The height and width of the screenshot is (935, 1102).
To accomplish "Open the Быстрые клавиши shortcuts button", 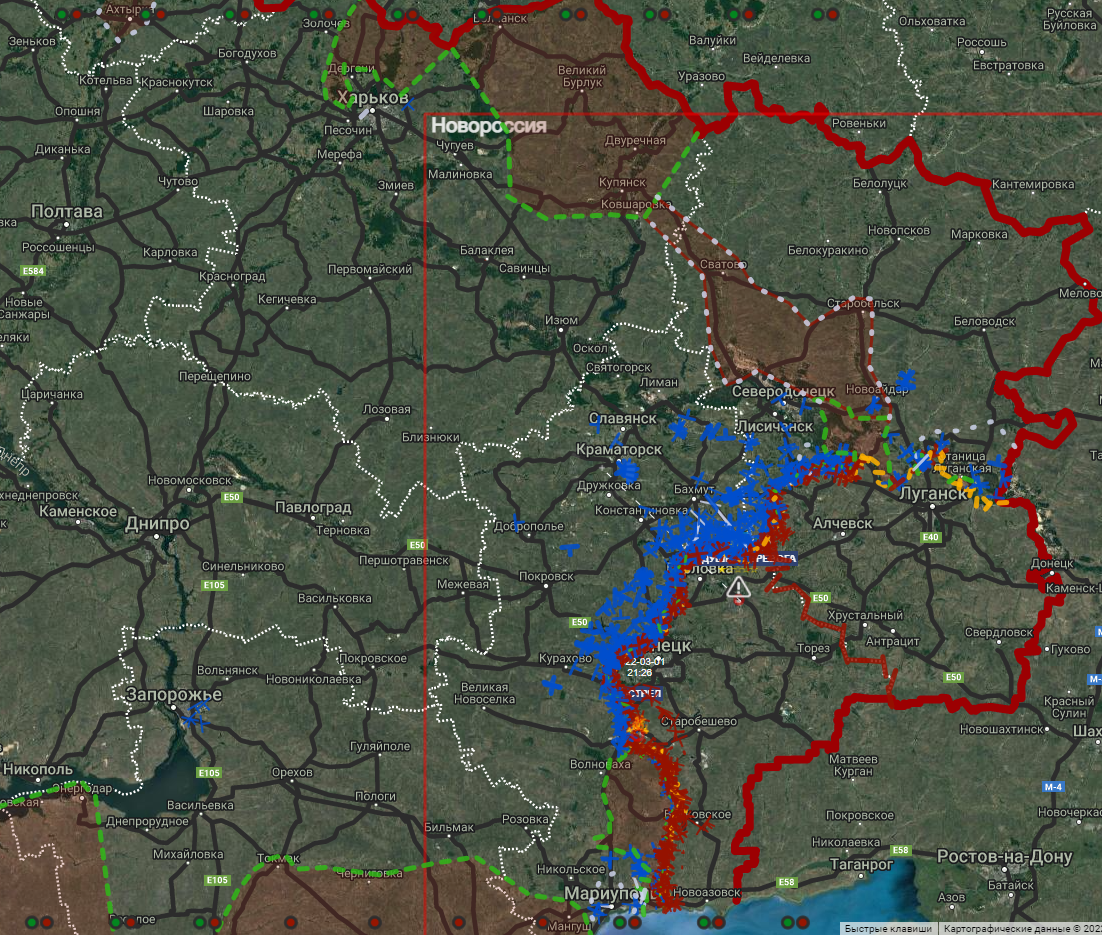I will pyautogui.click(x=888, y=929).
